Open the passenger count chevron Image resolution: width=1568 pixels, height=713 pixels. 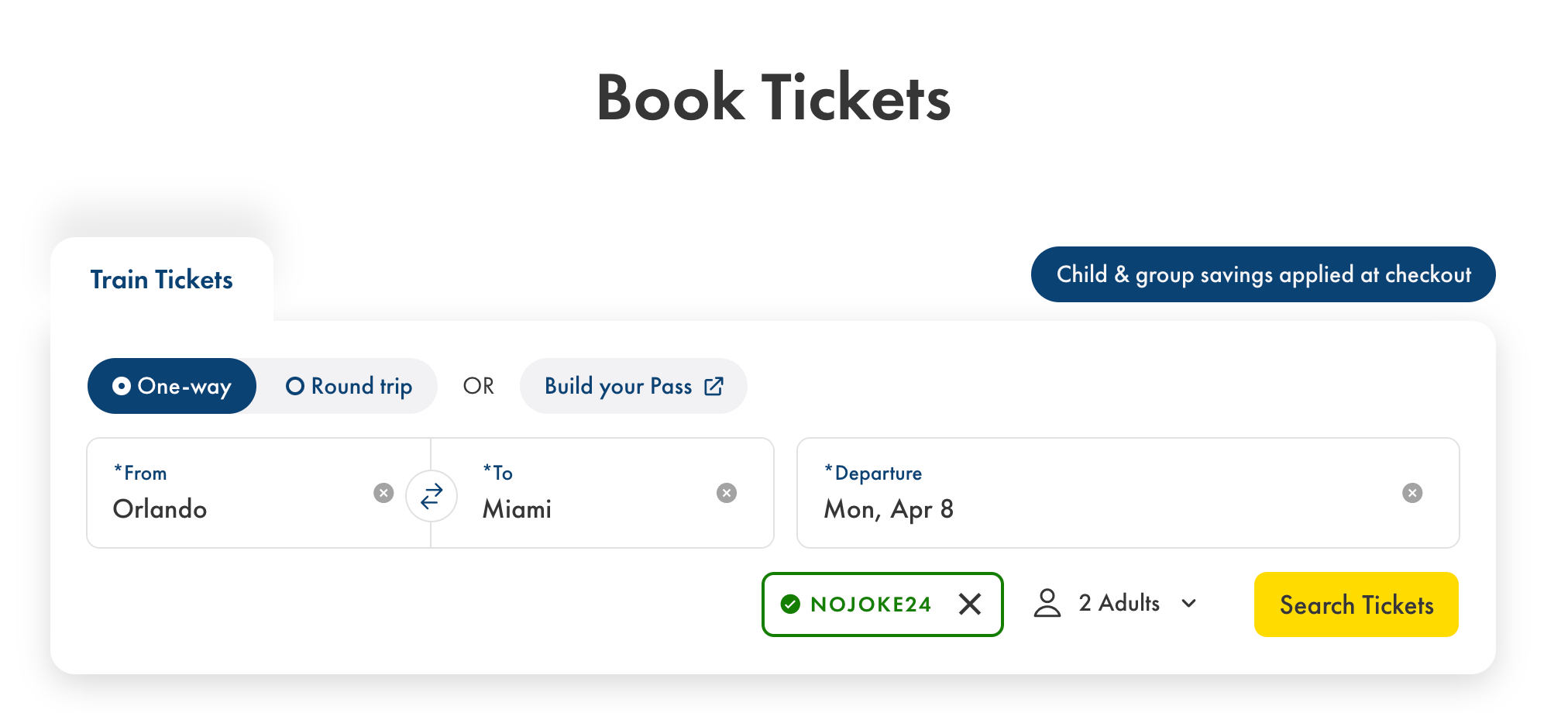point(1190,603)
